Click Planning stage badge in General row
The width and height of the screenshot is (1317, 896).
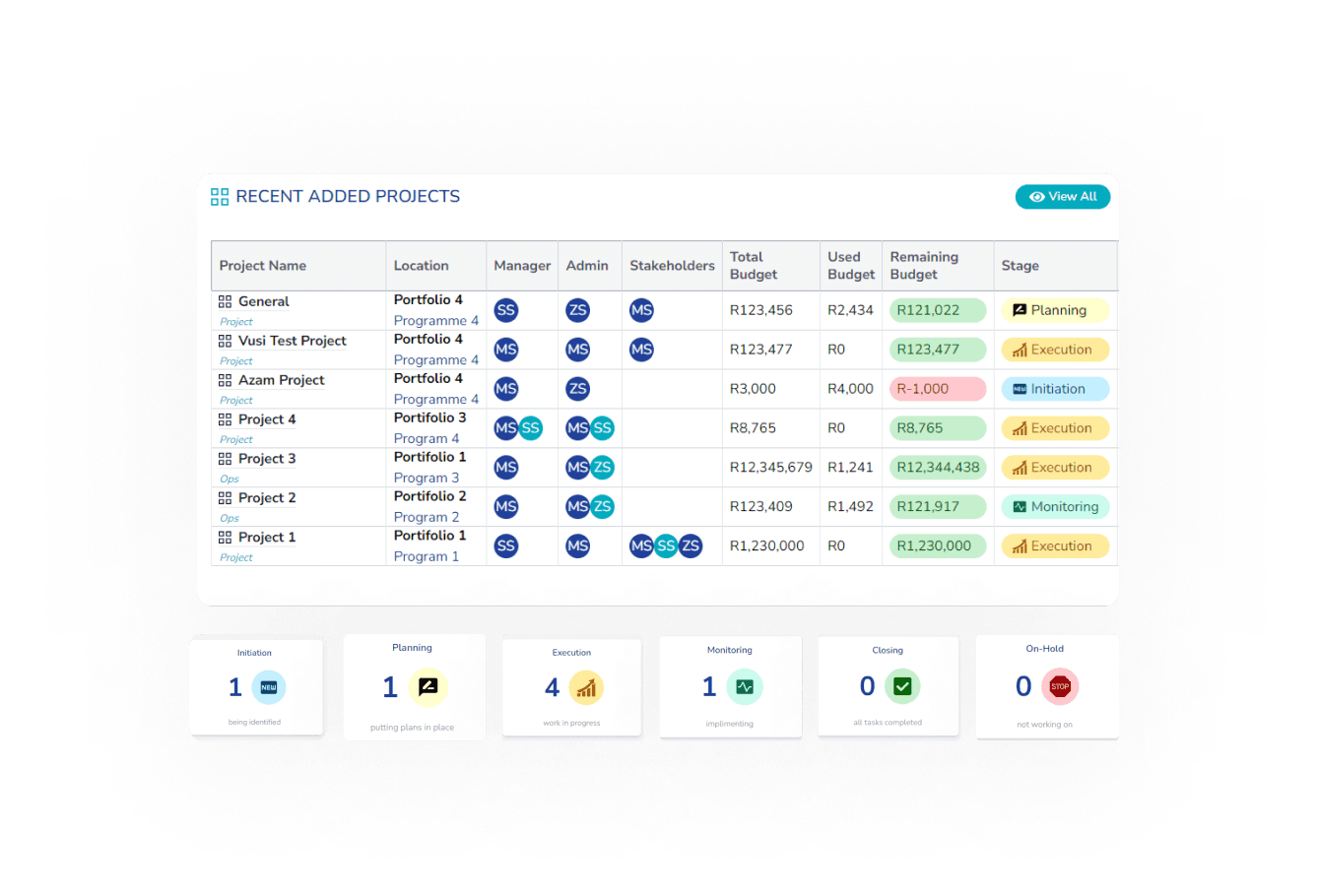pyautogui.click(x=1055, y=310)
